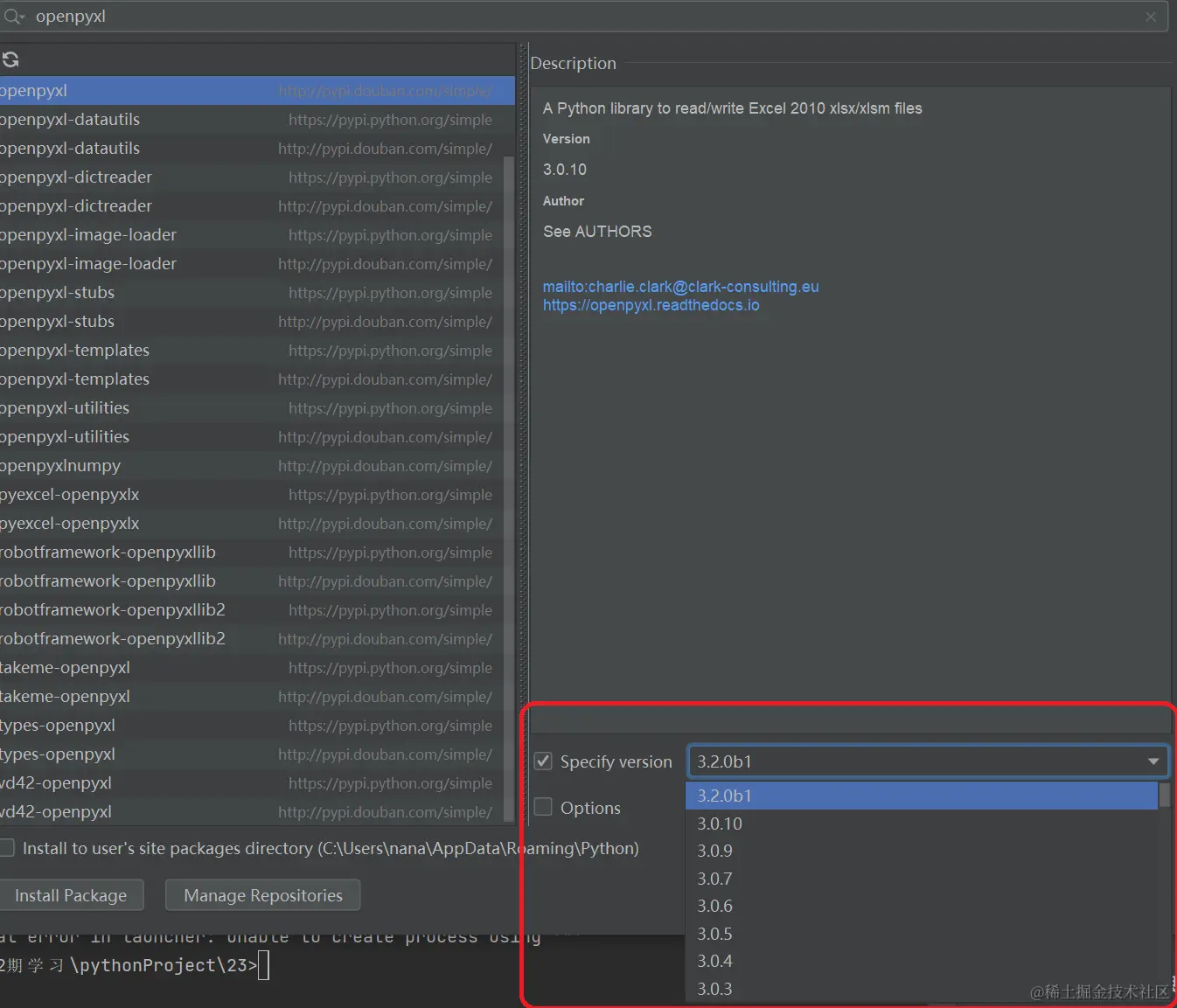The height and width of the screenshot is (1008, 1177).
Task: Select openpyxl-templates from pypi.python.org
Action: click(252, 351)
